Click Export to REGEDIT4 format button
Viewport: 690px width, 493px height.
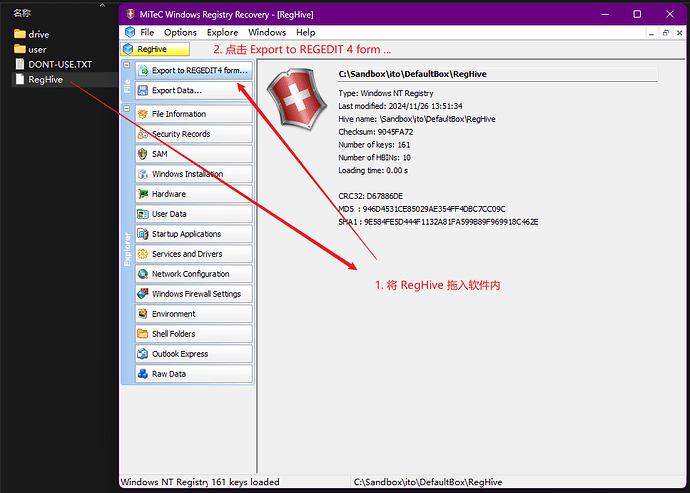[x=194, y=70]
